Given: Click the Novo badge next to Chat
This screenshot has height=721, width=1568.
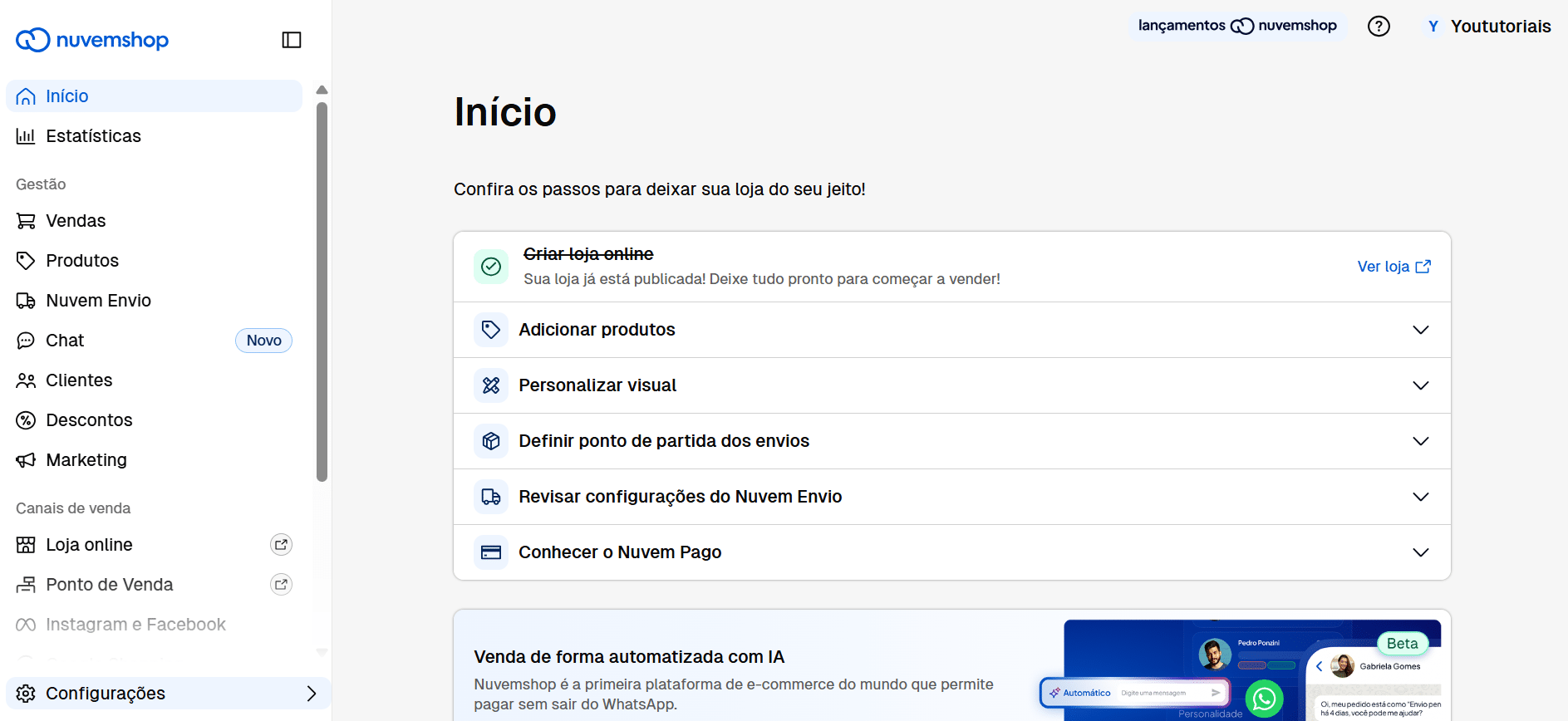Looking at the screenshot, I should click(263, 341).
